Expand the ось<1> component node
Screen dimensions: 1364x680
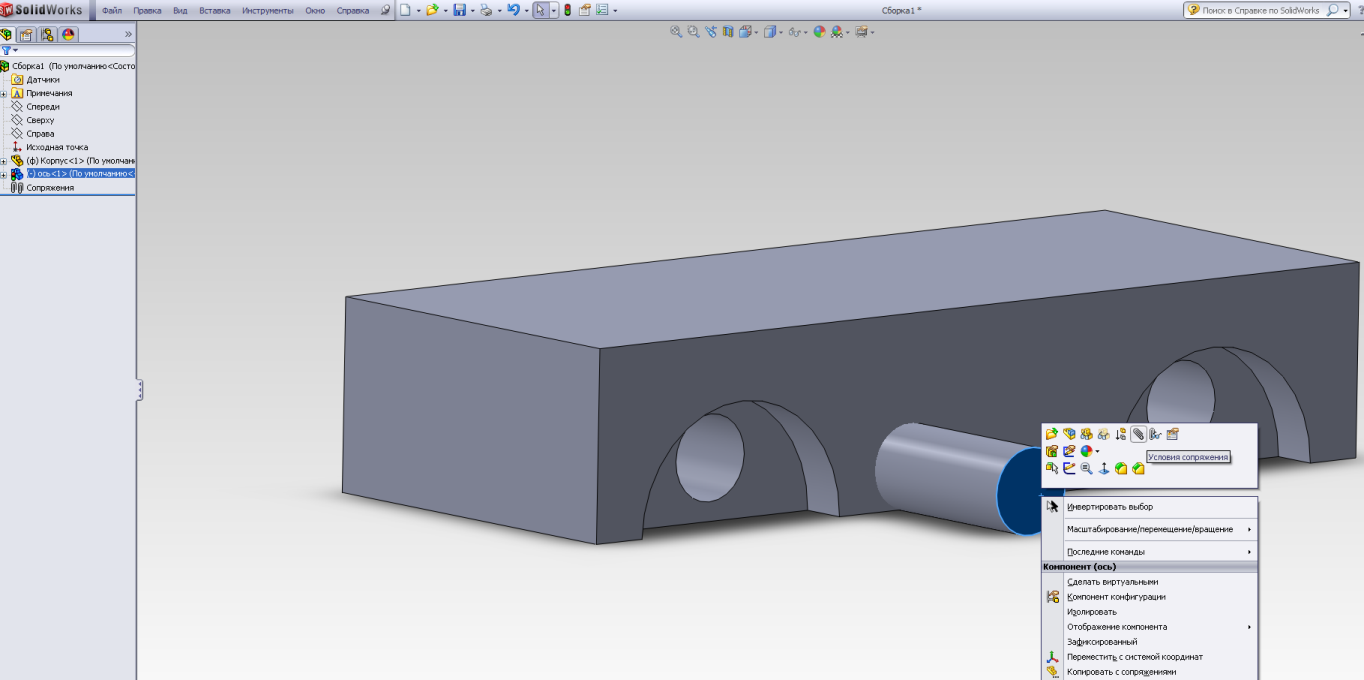point(4,174)
